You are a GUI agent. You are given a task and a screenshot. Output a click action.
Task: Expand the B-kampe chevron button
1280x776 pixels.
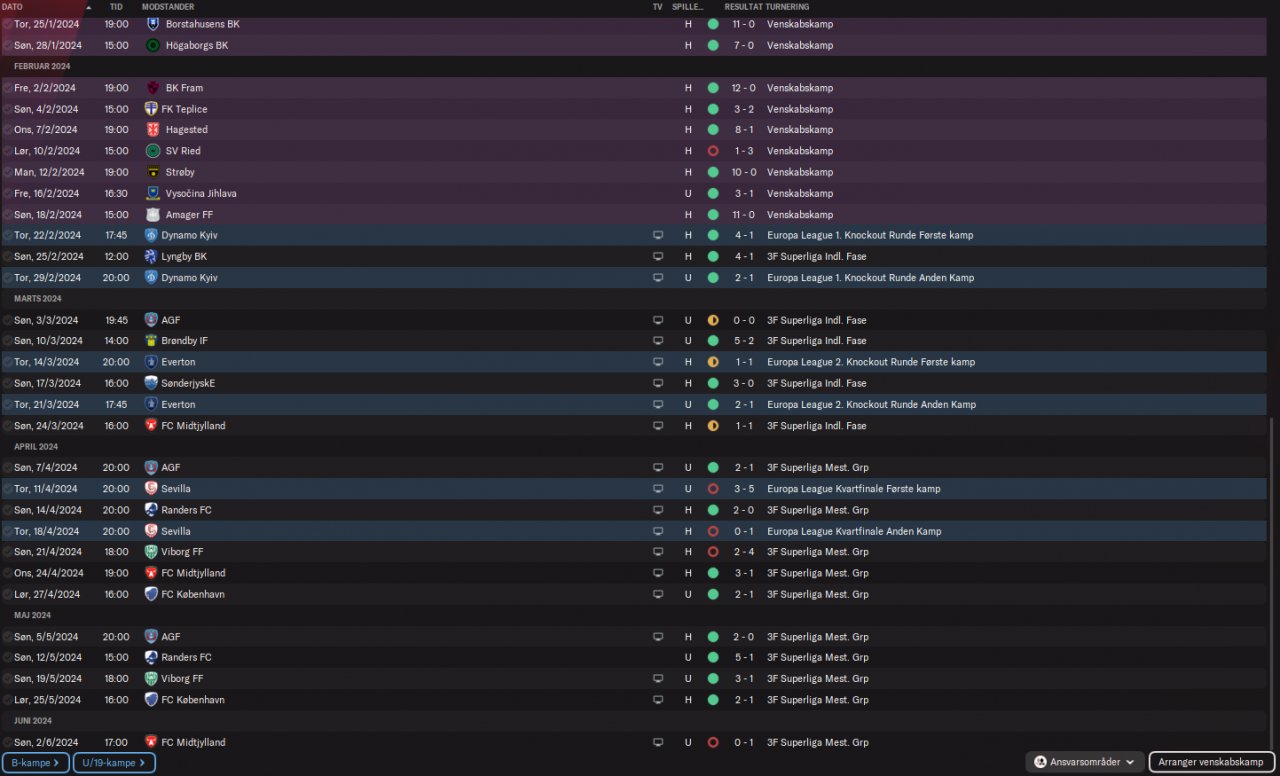click(36, 763)
